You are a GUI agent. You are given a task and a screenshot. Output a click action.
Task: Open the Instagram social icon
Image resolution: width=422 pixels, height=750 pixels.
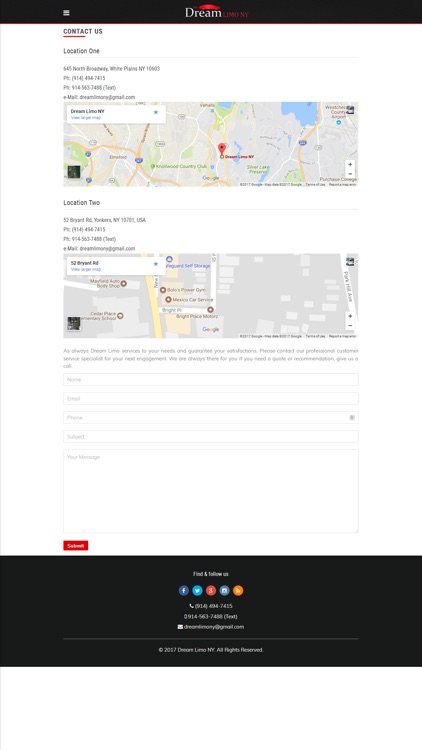(224, 591)
